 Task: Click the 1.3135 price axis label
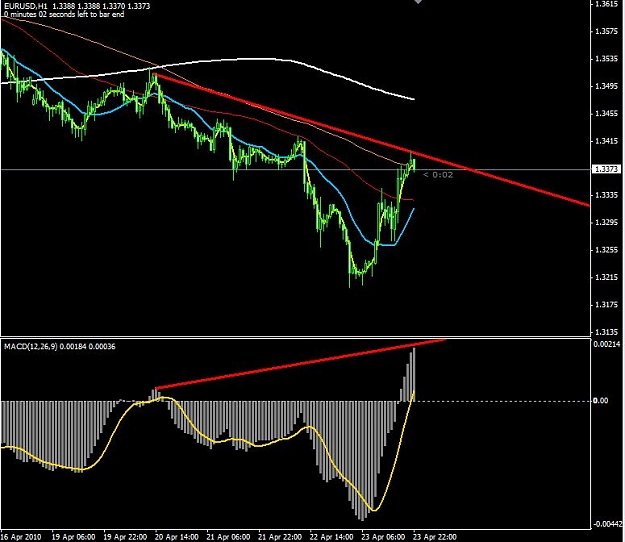606,332
